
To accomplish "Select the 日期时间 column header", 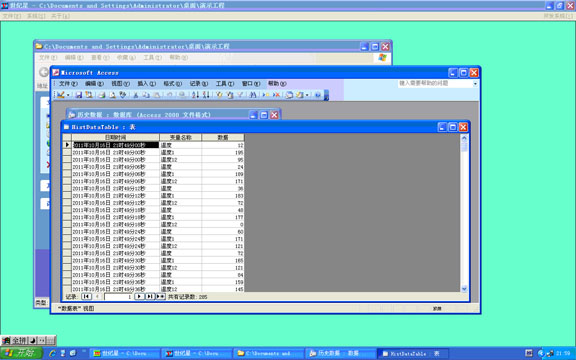I will pyautogui.click(x=115, y=137).
